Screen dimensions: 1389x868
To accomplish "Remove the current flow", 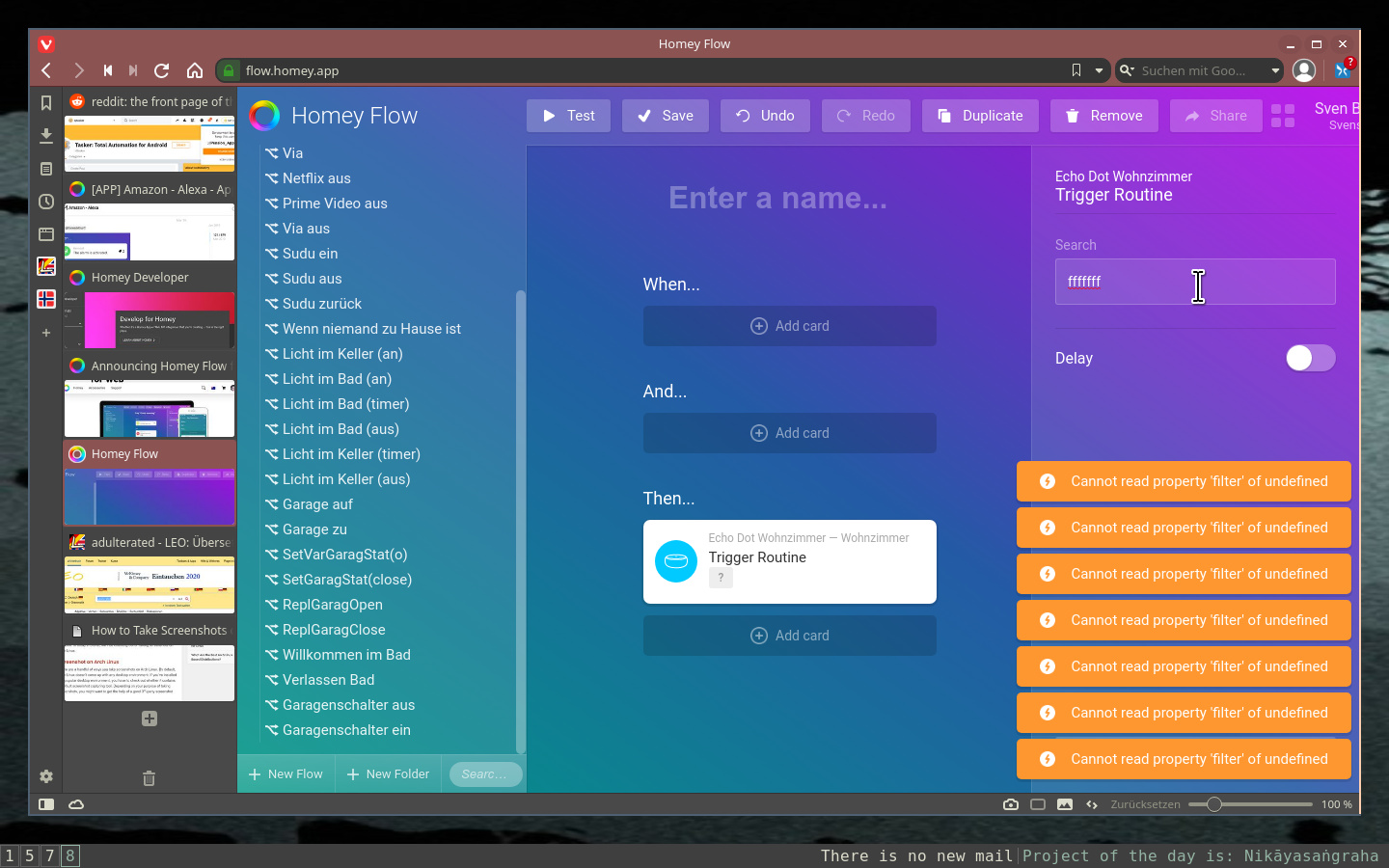I will pyautogui.click(x=1104, y=116).
